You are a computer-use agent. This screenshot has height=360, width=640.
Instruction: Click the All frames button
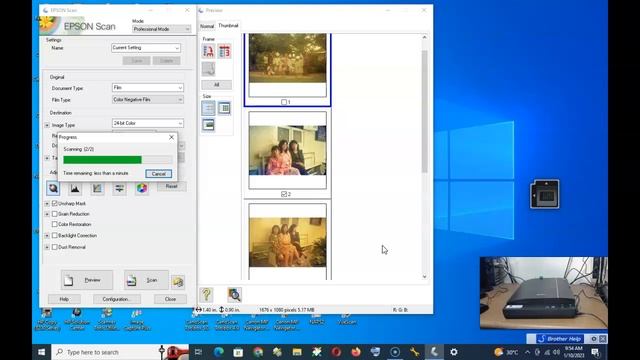pyautogui.click(x=217, y=85)
